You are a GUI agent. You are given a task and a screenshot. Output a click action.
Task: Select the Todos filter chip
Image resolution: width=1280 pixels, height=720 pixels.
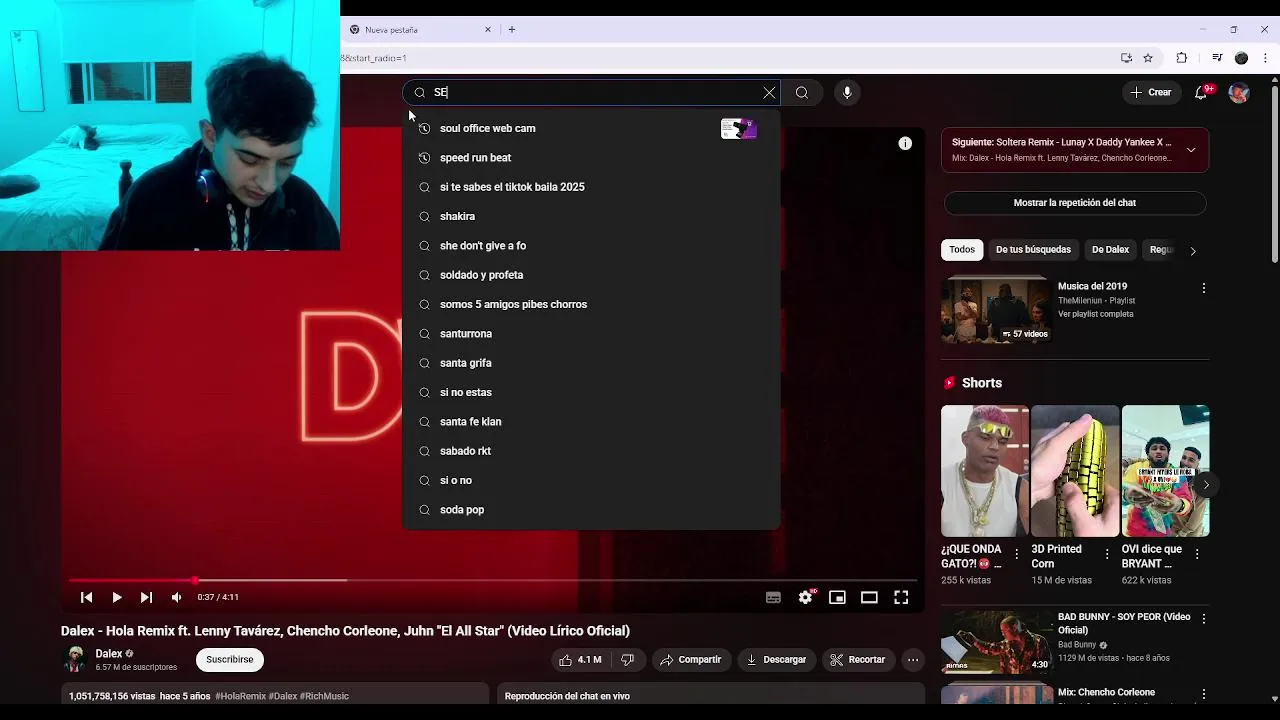click(962, 250)
